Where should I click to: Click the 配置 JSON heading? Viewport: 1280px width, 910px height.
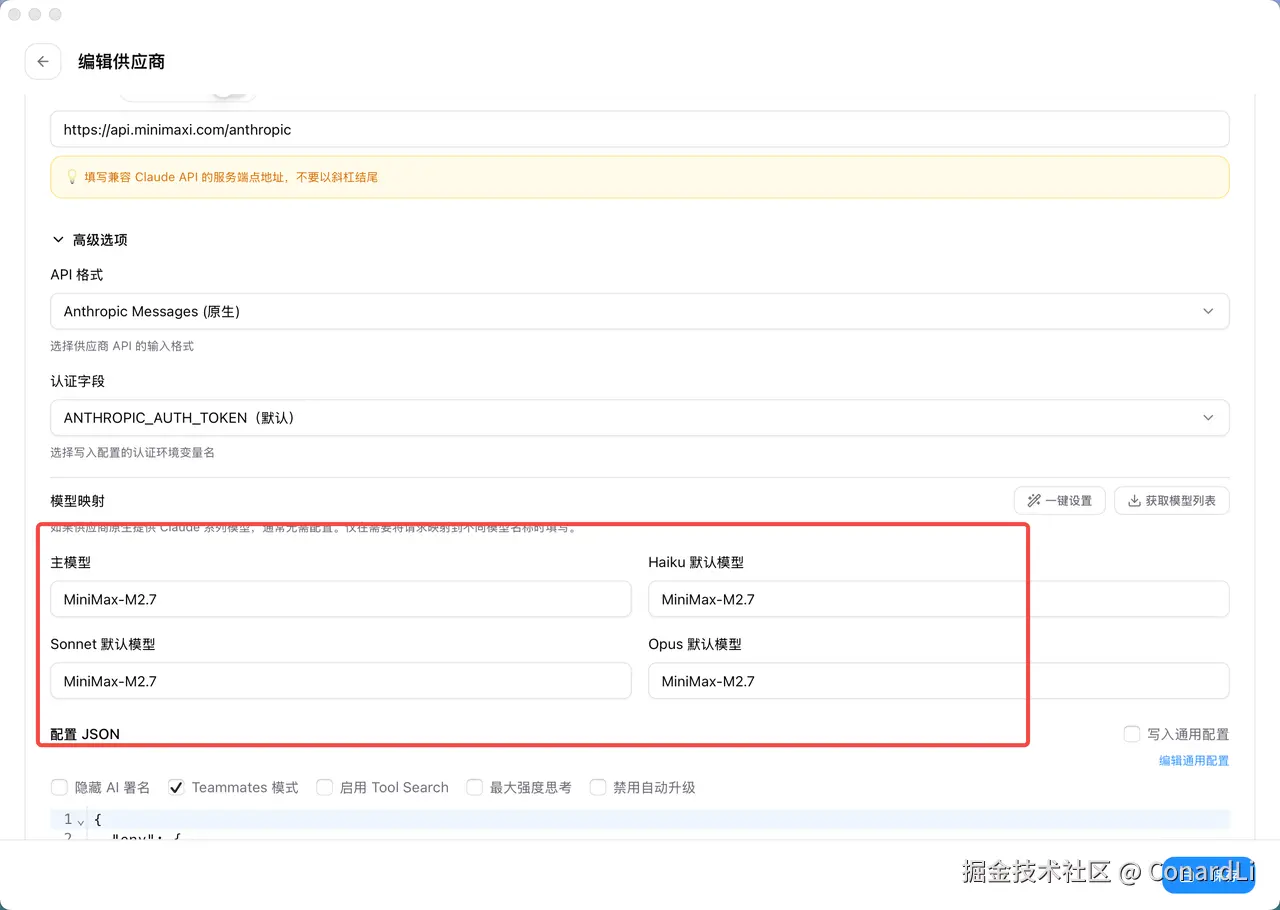click(x=85, y=734)
